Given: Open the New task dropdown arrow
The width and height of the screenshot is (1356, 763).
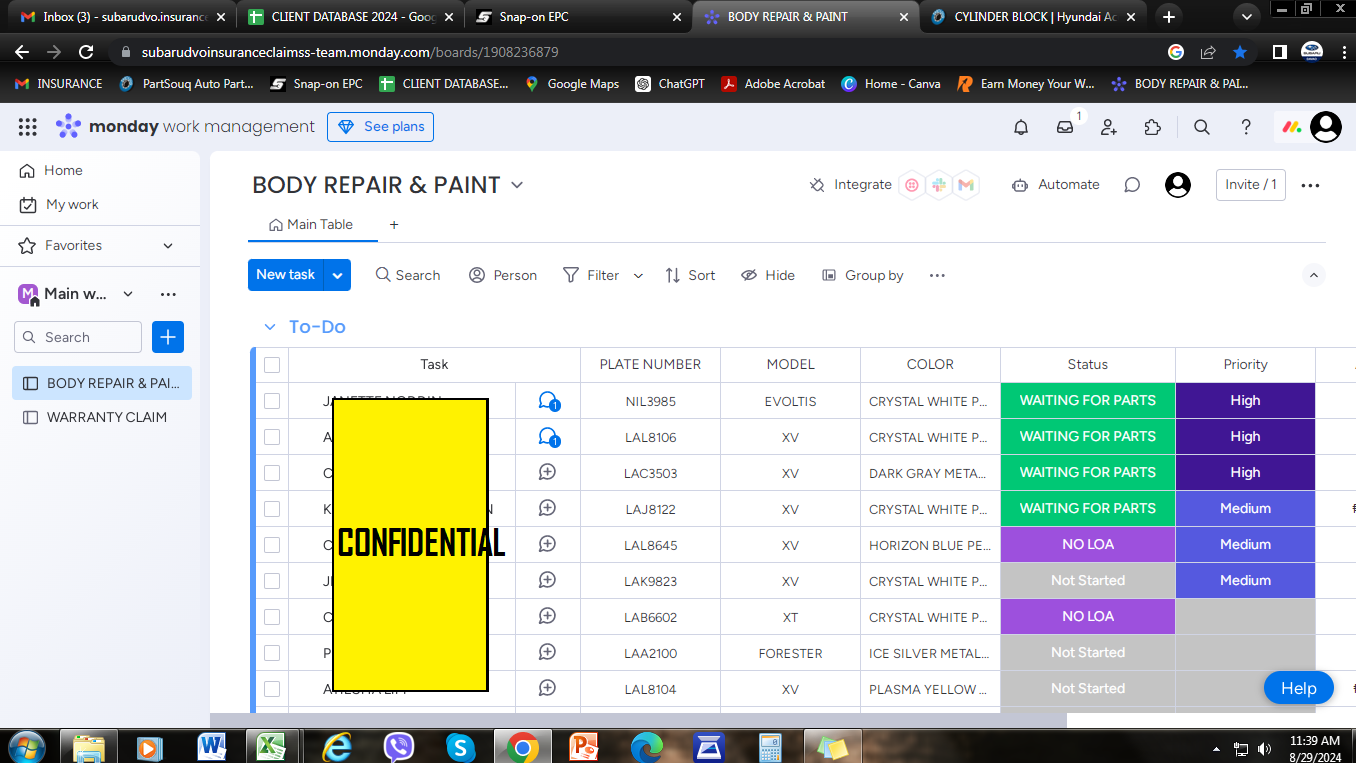Looking at the screenshot, I should [x=338, y=275].
